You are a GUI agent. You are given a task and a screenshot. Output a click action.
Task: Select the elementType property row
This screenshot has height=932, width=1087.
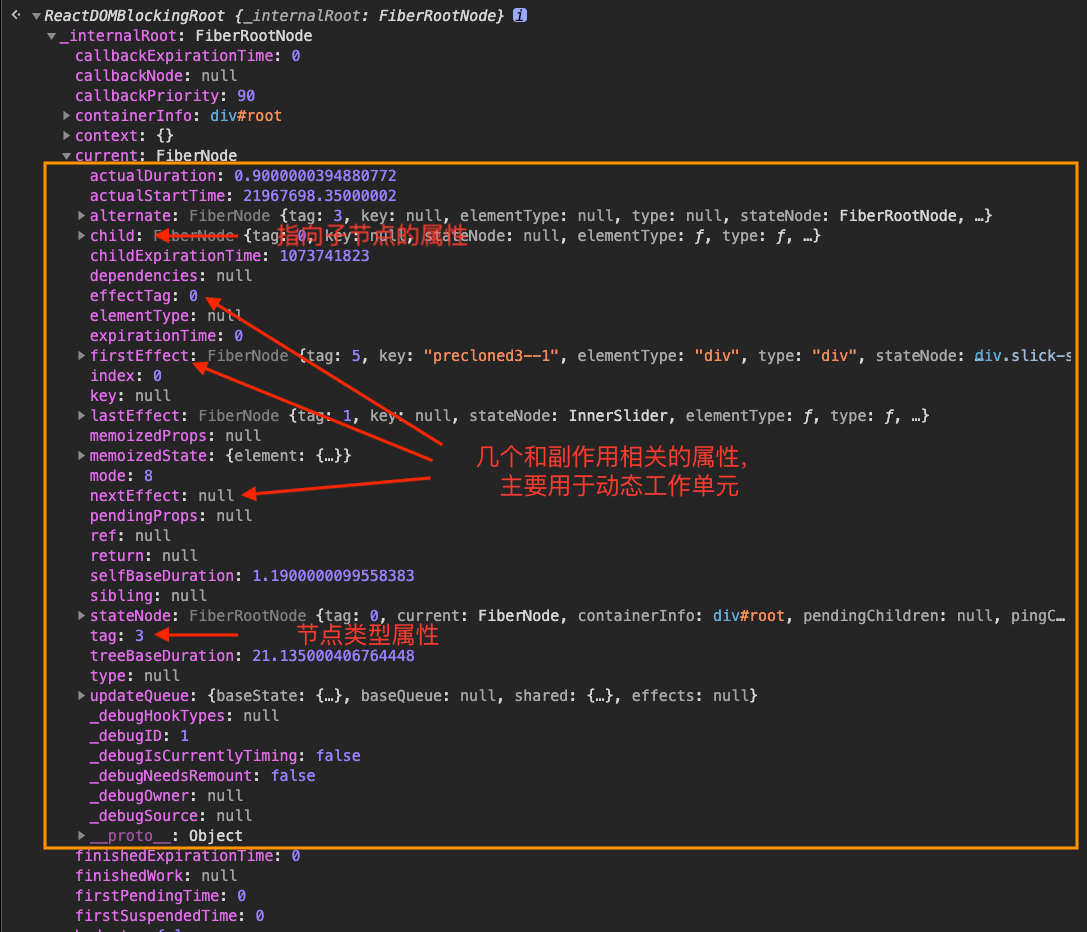coord(166,316)
